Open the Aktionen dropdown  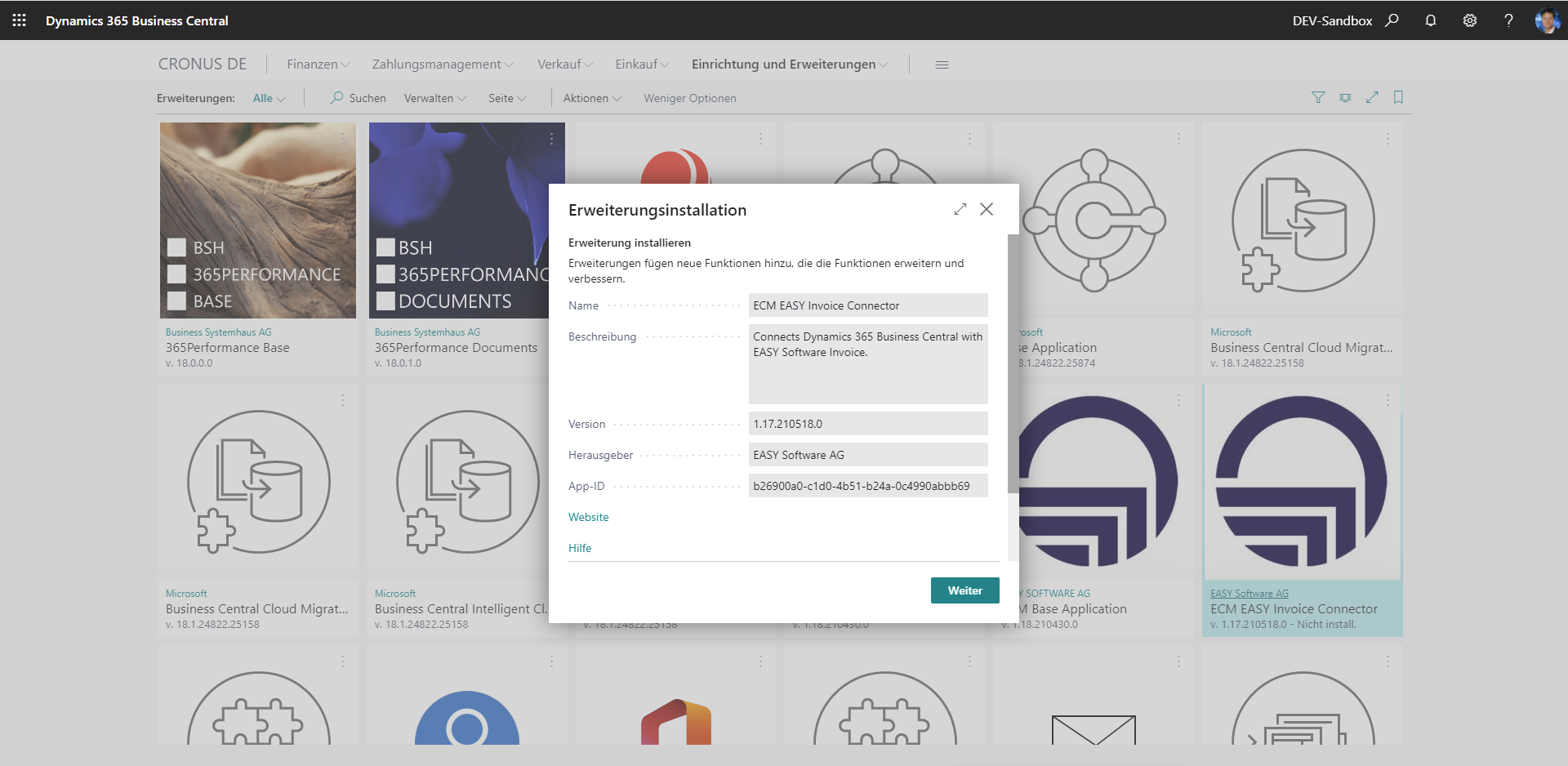592,98
